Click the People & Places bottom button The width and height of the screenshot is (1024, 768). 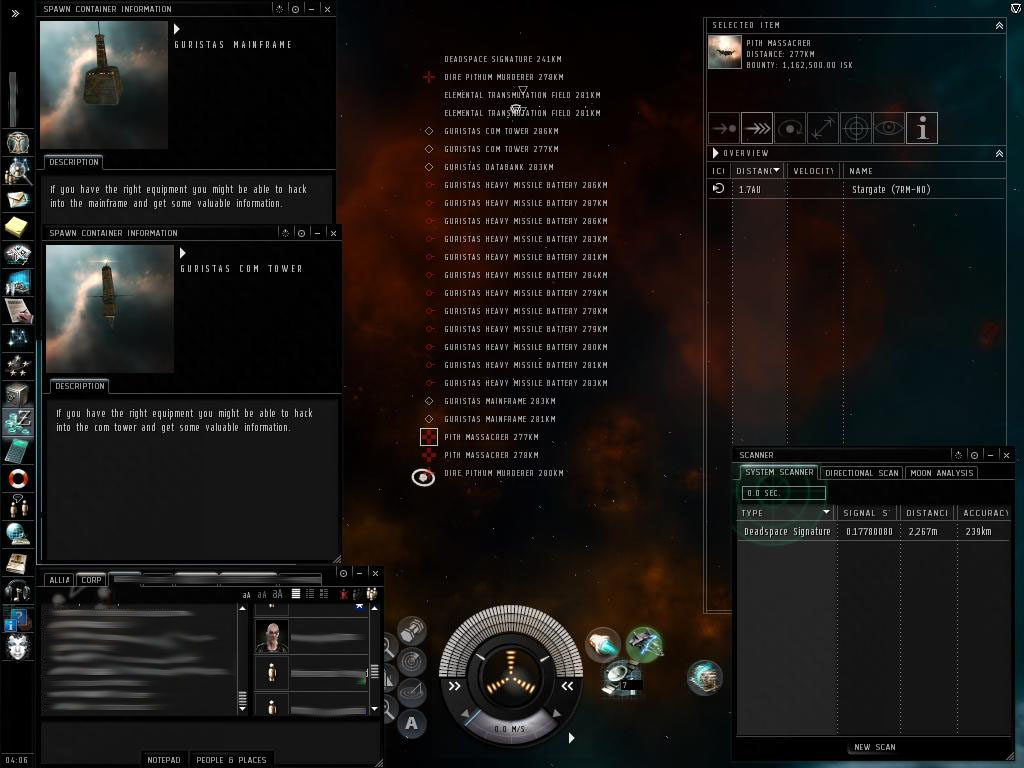[x=231, y=760]
